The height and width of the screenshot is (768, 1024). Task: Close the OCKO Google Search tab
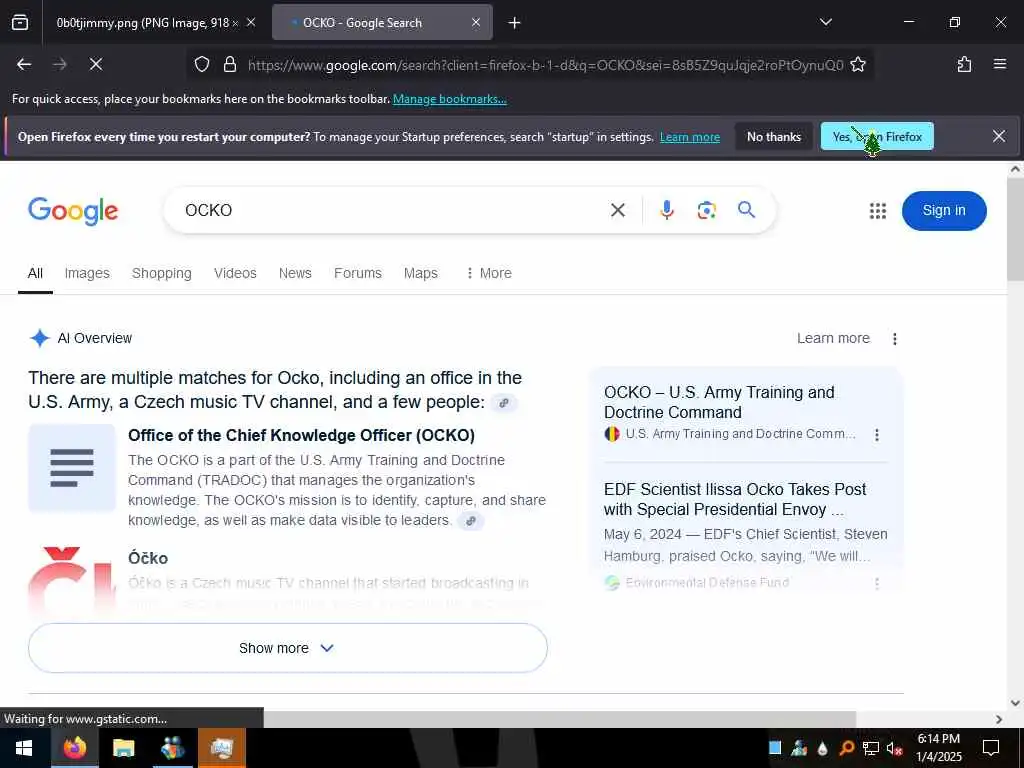pos(476,22)
